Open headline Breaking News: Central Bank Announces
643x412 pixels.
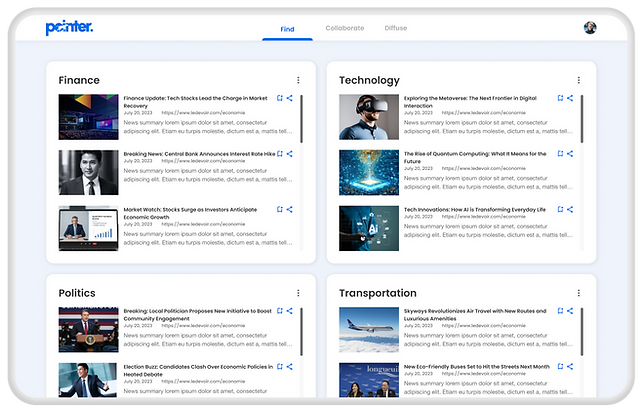click(199, 154)
